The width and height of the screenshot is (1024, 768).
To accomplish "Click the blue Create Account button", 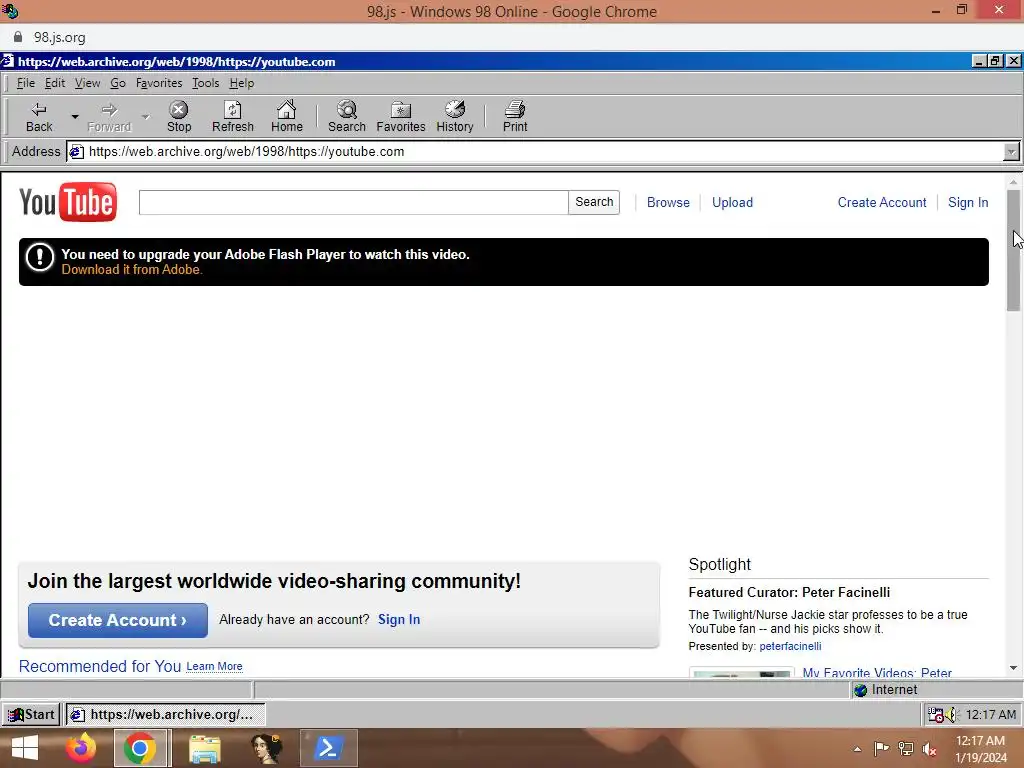I will pyautogui.click(x=118, y=620).
